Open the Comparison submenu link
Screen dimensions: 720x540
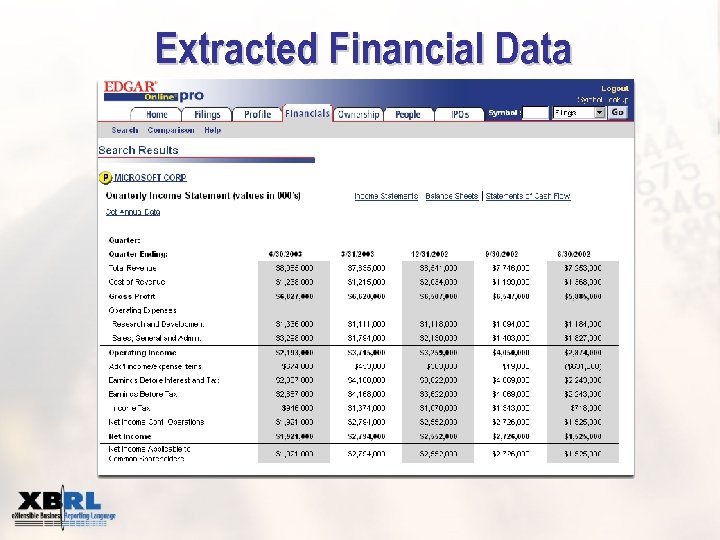click(171, 130)
